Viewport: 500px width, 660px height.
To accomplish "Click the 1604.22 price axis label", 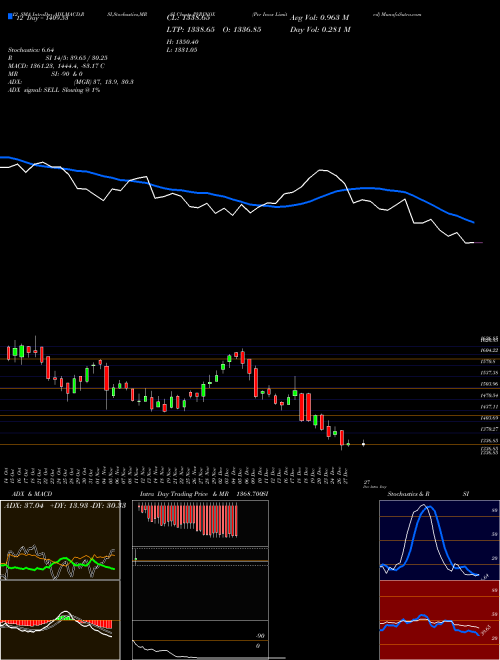I will (x=489, y=350).
